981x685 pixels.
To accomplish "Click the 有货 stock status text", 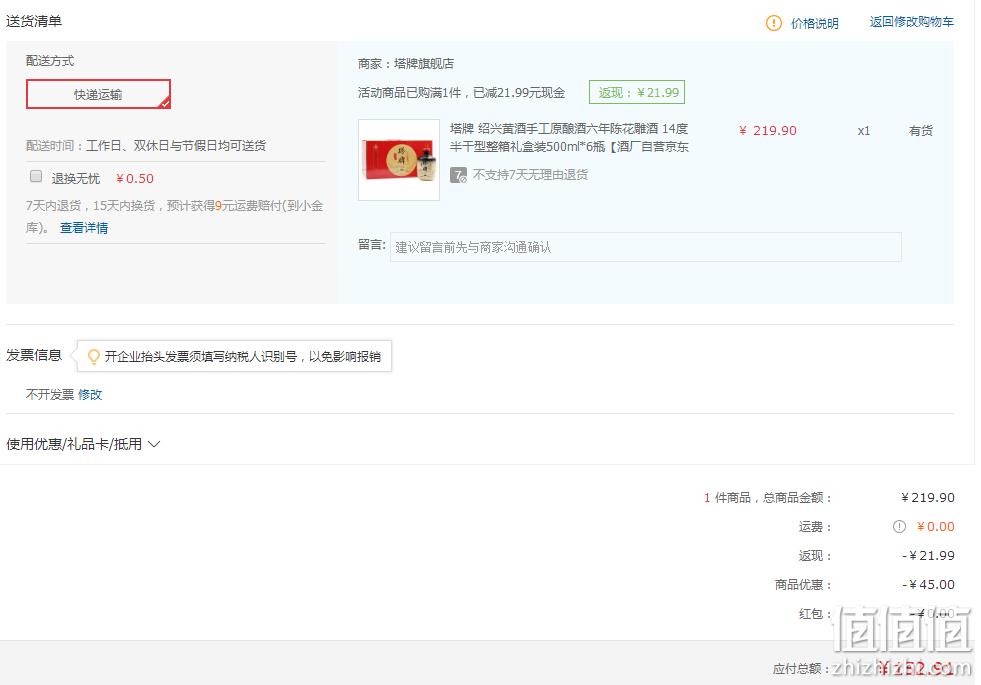I will pos(921,131).
